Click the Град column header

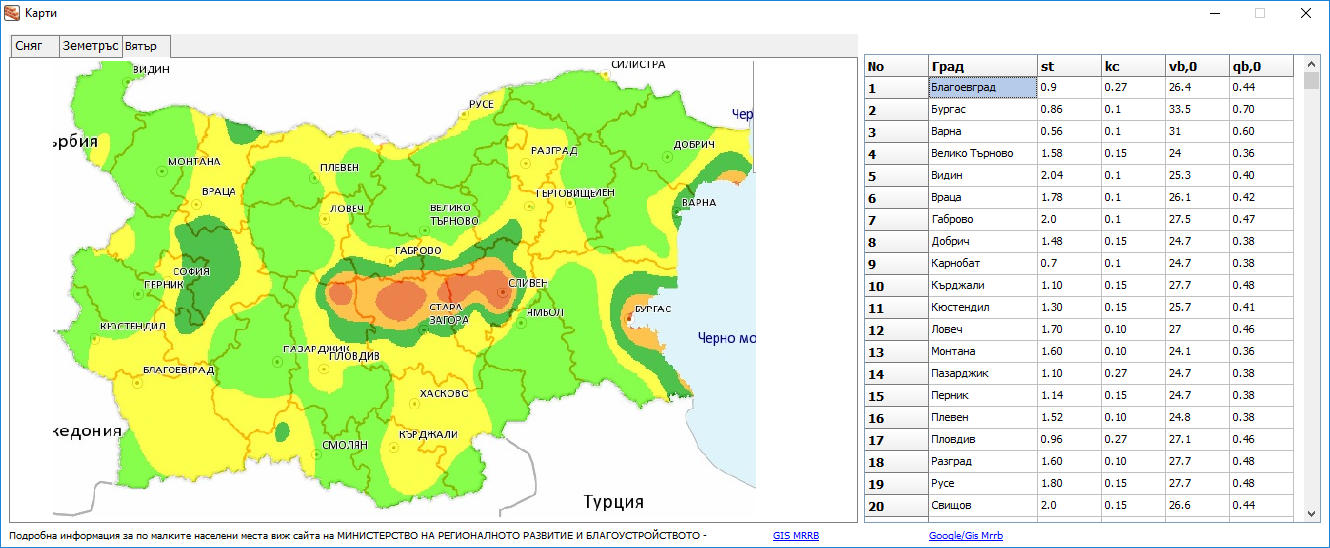[982, 66]
